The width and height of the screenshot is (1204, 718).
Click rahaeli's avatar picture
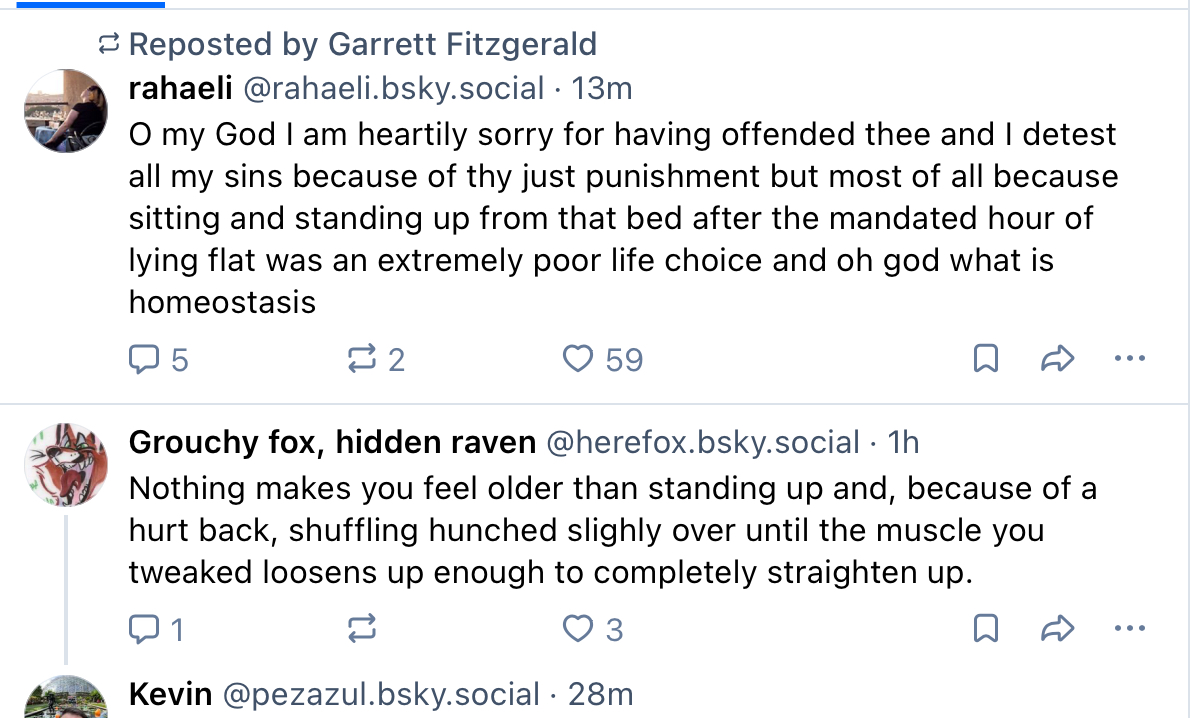pos(65,110)
